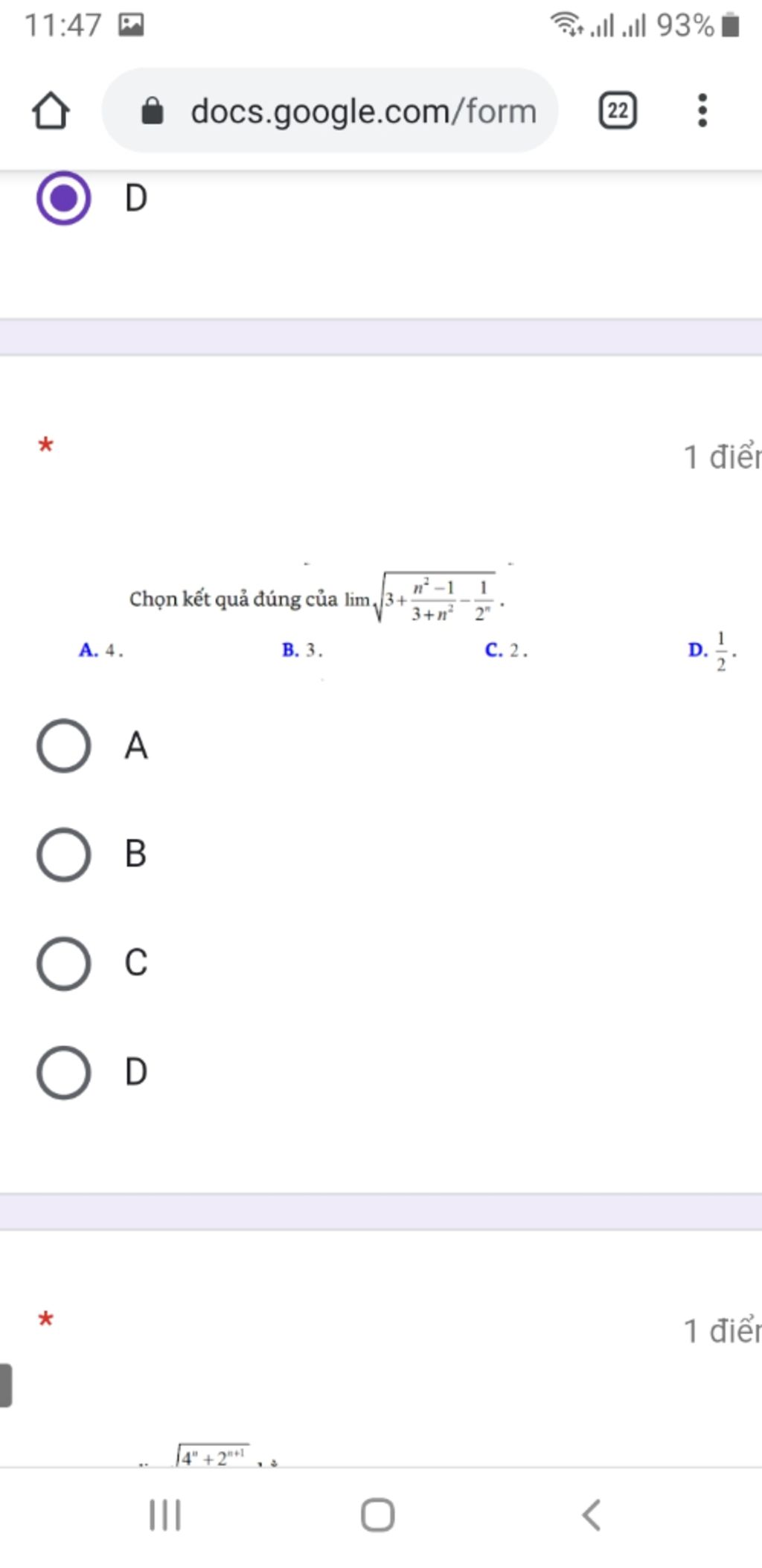Screen dimensions: 762x1568
Task: Tap the Wi-Fi status icon
Action: click(567, 25)
